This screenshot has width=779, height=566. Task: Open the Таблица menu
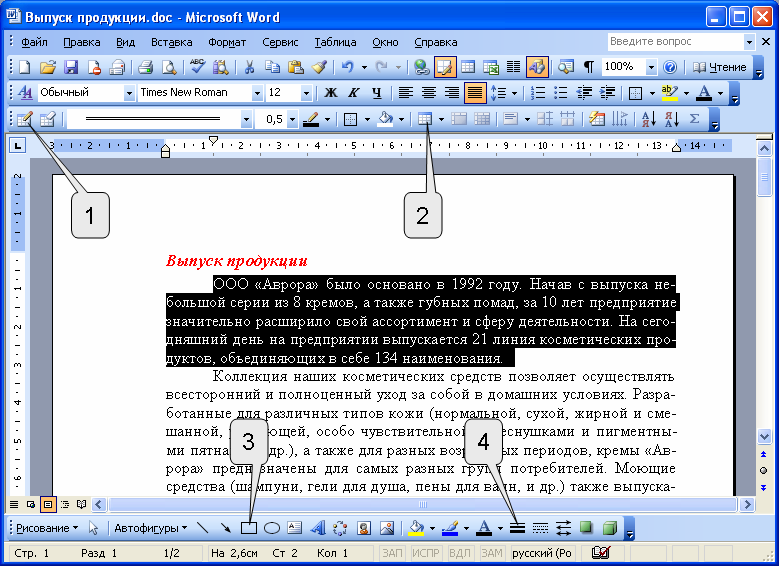pyautogui.click(x=335, y=42)
